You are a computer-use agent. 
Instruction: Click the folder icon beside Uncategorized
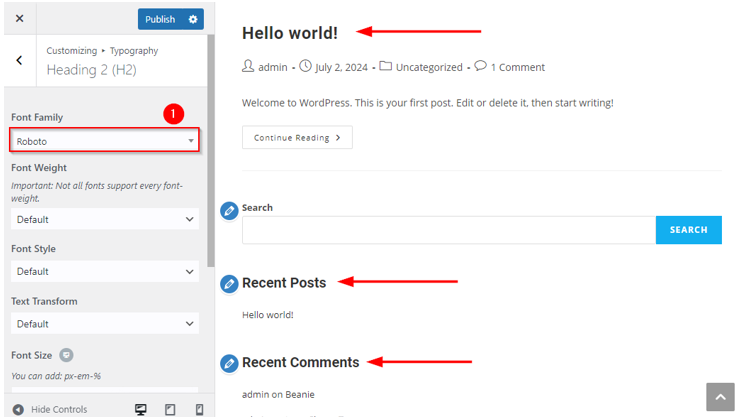click(385, 66)
